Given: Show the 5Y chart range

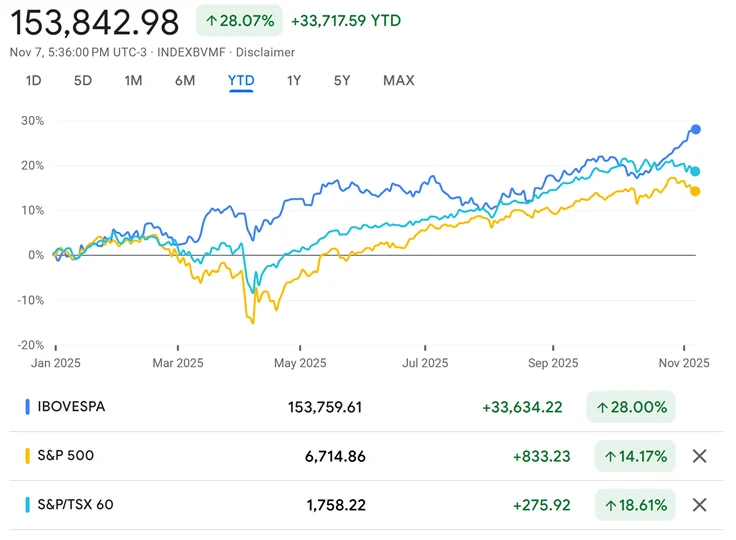Looking at the screenshot, I should click(342, 80).
